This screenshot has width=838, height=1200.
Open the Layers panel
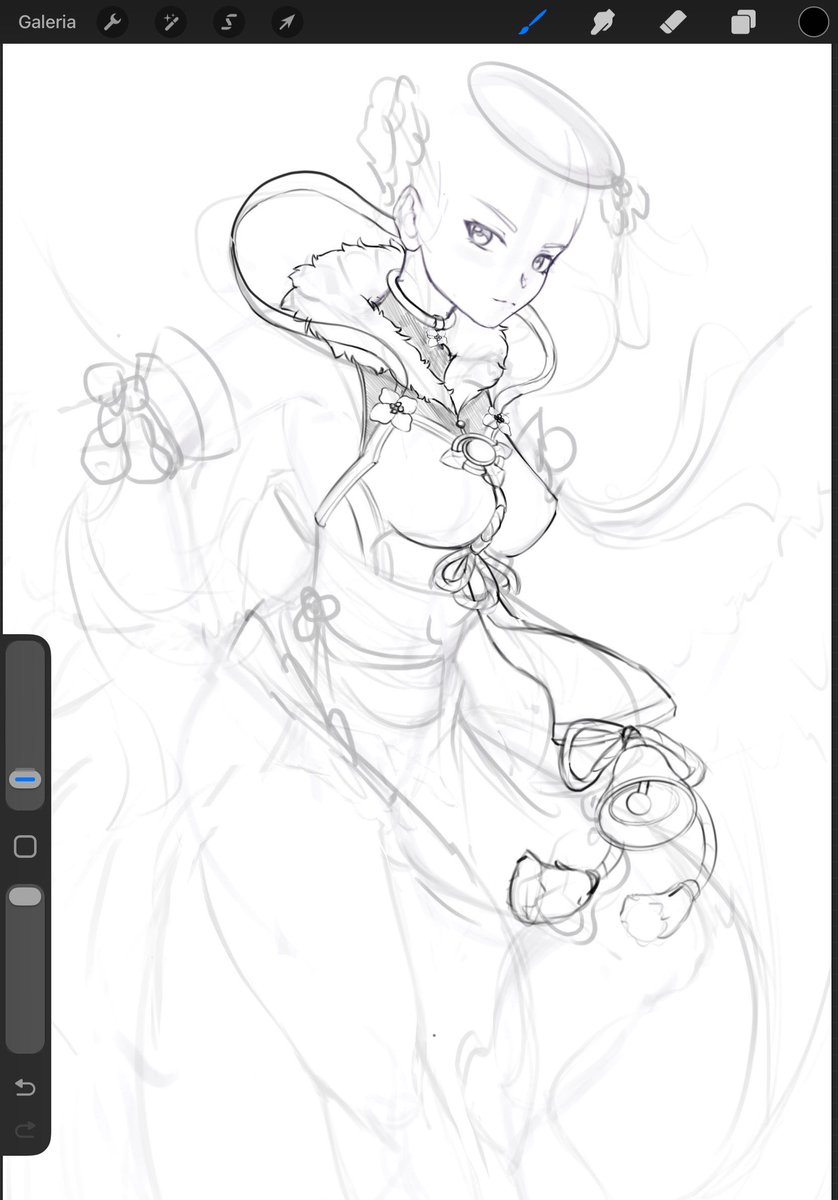coord(741,21)
